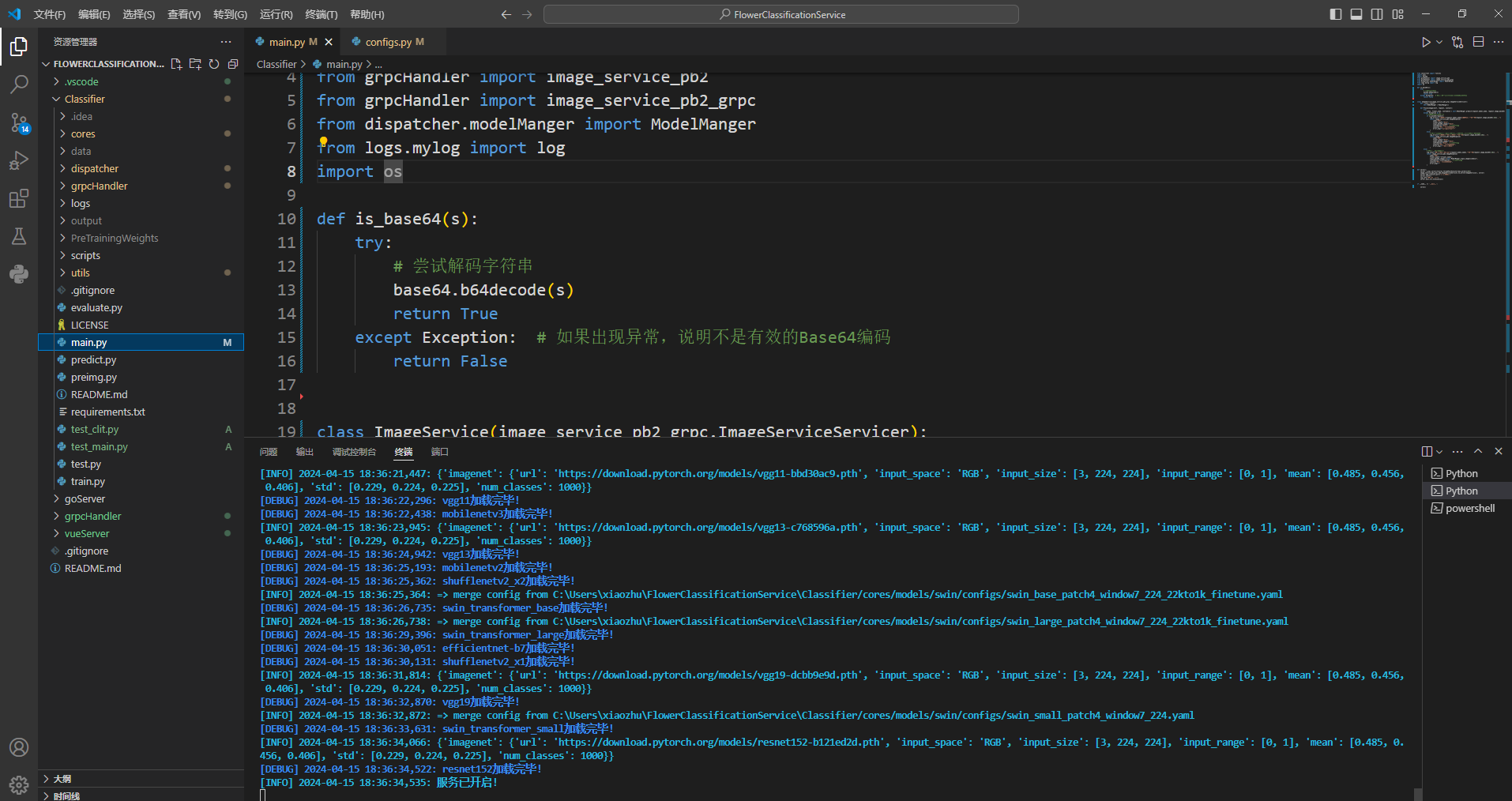Select the powershell terminal instance
1512x801 pixels.
(x=1466, y=508)
